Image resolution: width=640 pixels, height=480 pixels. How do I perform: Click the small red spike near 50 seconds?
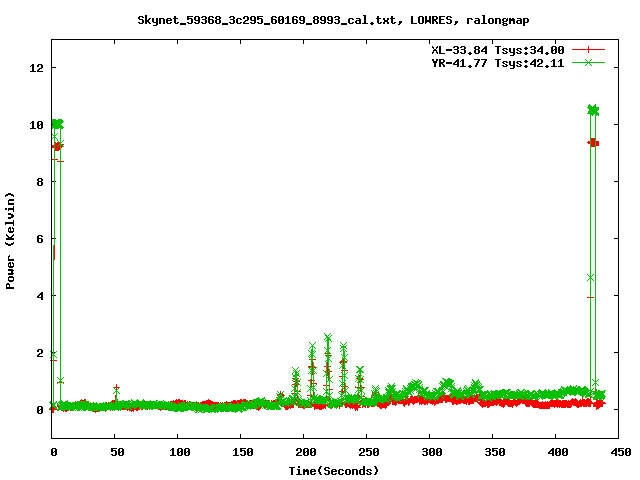(116, 387)
